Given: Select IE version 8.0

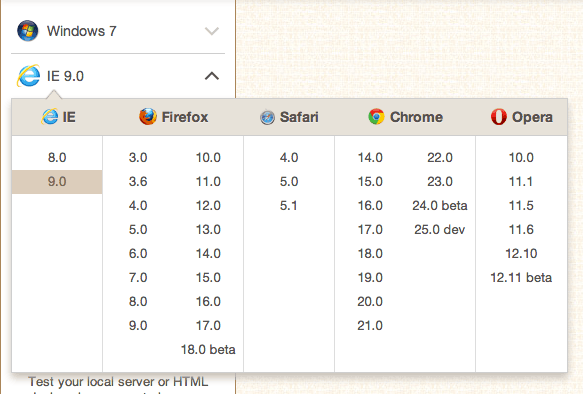Looking at the screenshot, I should click(57, 158).
